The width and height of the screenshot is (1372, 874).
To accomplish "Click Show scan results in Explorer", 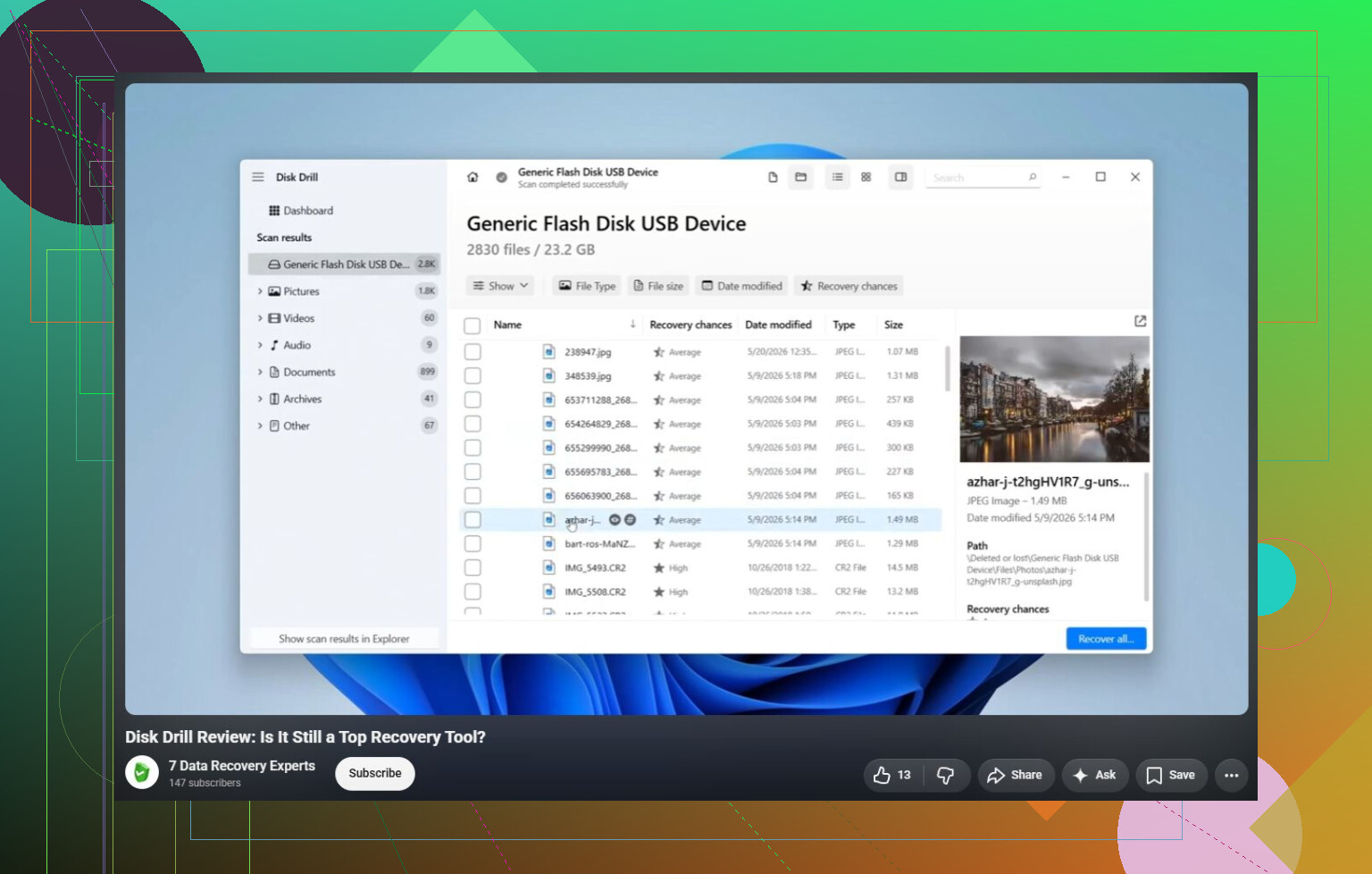I will pyautogui.click(x=344, y=639).
